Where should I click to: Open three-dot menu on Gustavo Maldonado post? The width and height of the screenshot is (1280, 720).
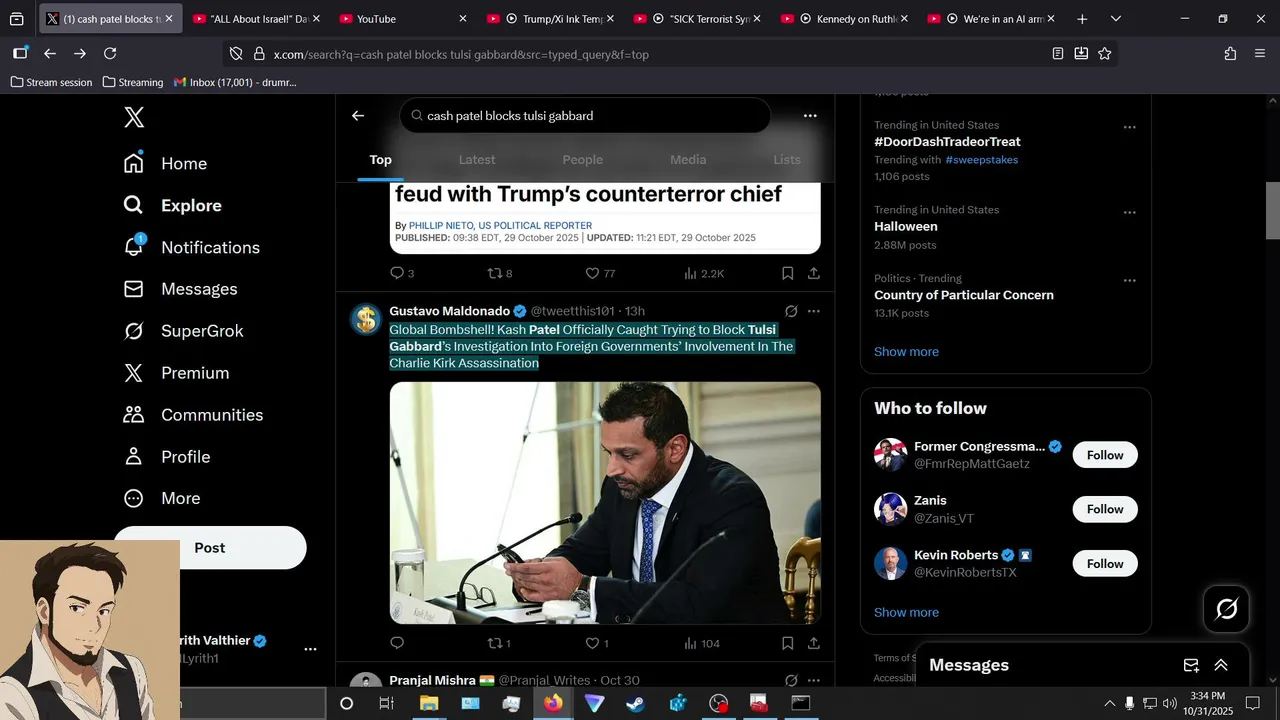[814, 311]
